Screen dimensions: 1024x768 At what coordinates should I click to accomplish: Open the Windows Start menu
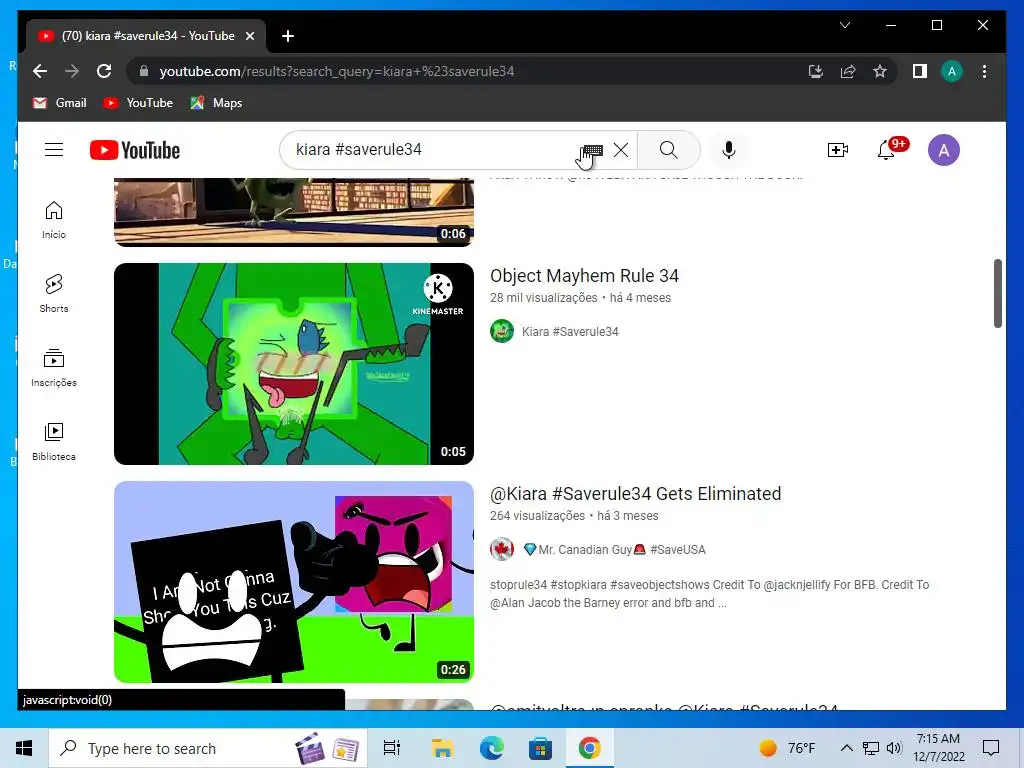tap(24, 748)
